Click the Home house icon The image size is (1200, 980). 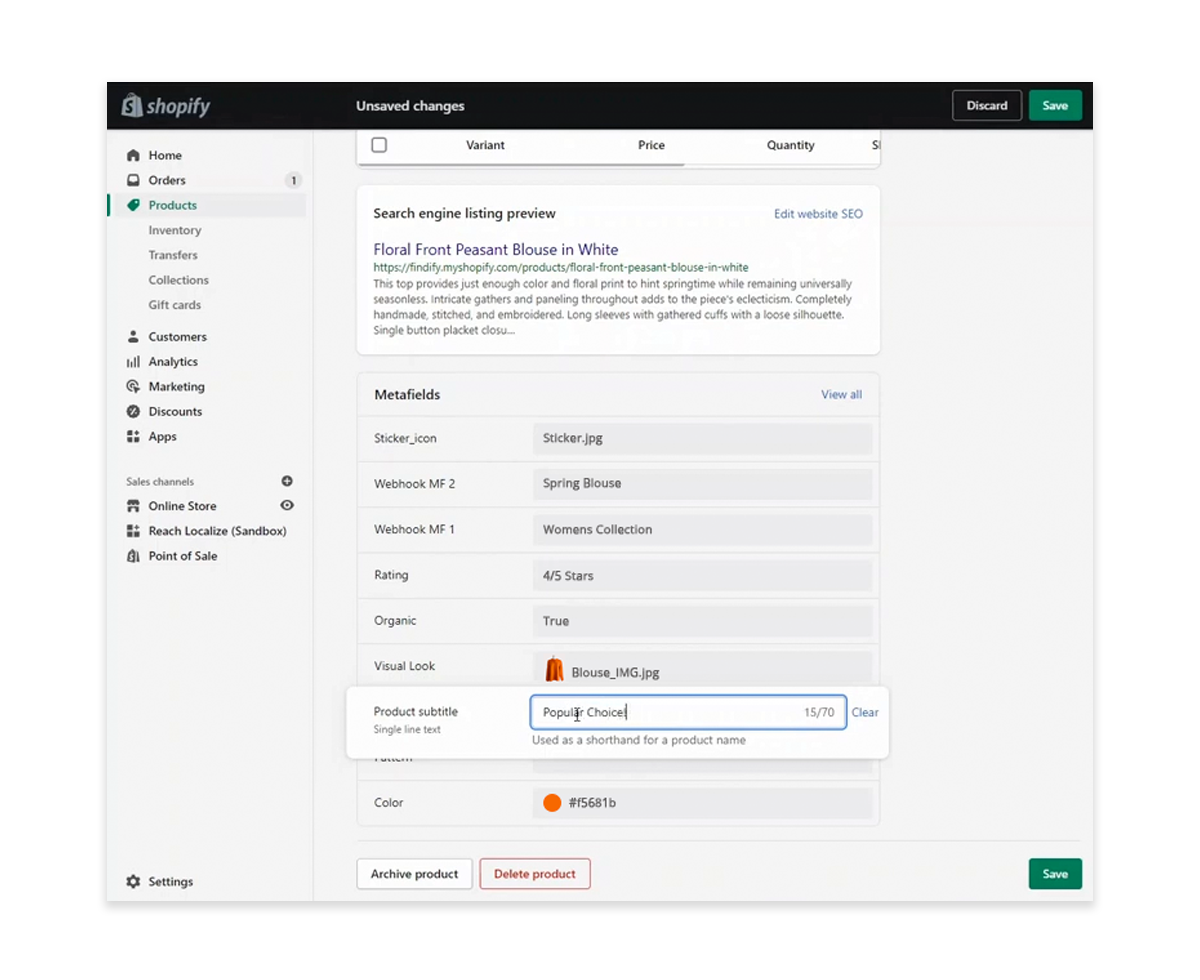pyautogui.click(x=133, y=155)
